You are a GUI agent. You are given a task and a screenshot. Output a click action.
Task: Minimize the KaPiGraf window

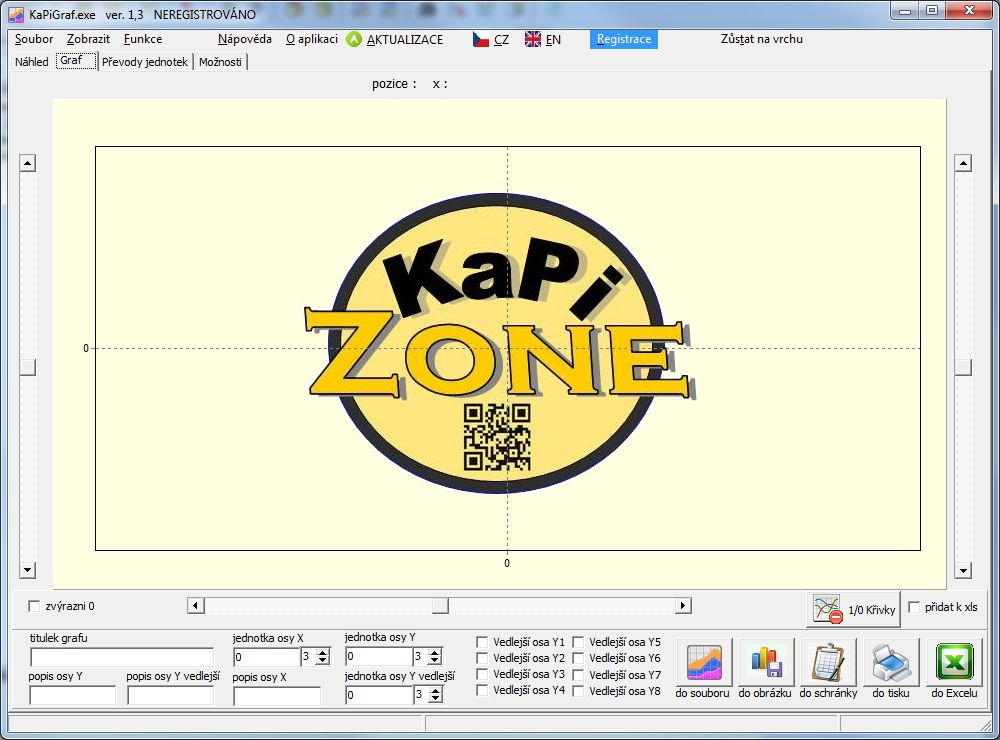pyautogui.click(x=905, y=10)
